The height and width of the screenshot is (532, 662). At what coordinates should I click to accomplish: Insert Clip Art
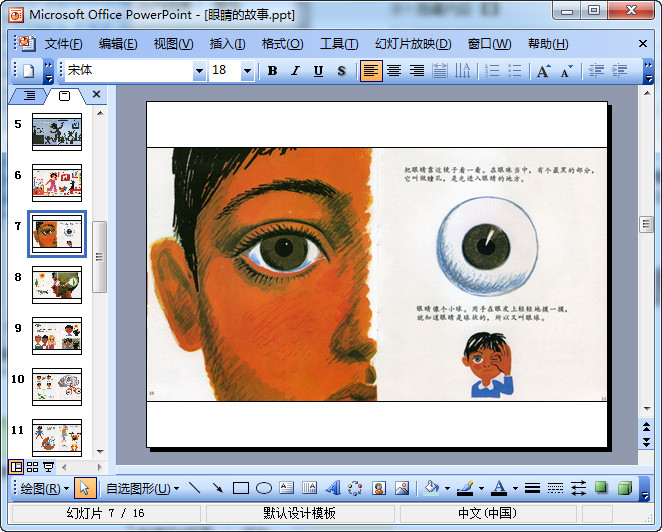(379, 489)
